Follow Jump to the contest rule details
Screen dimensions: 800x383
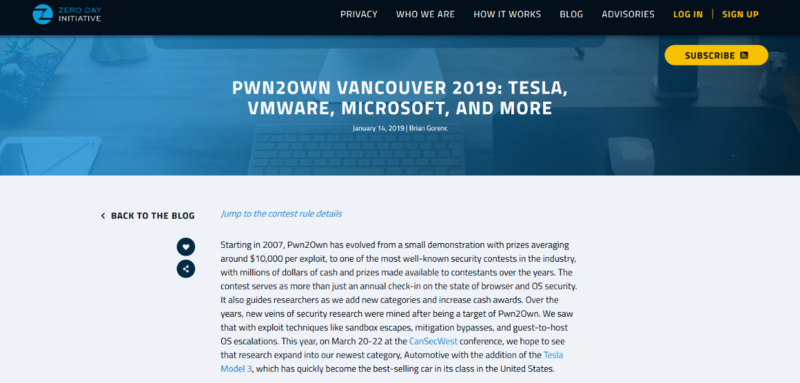pyautogui.click(x=281, y=214)
